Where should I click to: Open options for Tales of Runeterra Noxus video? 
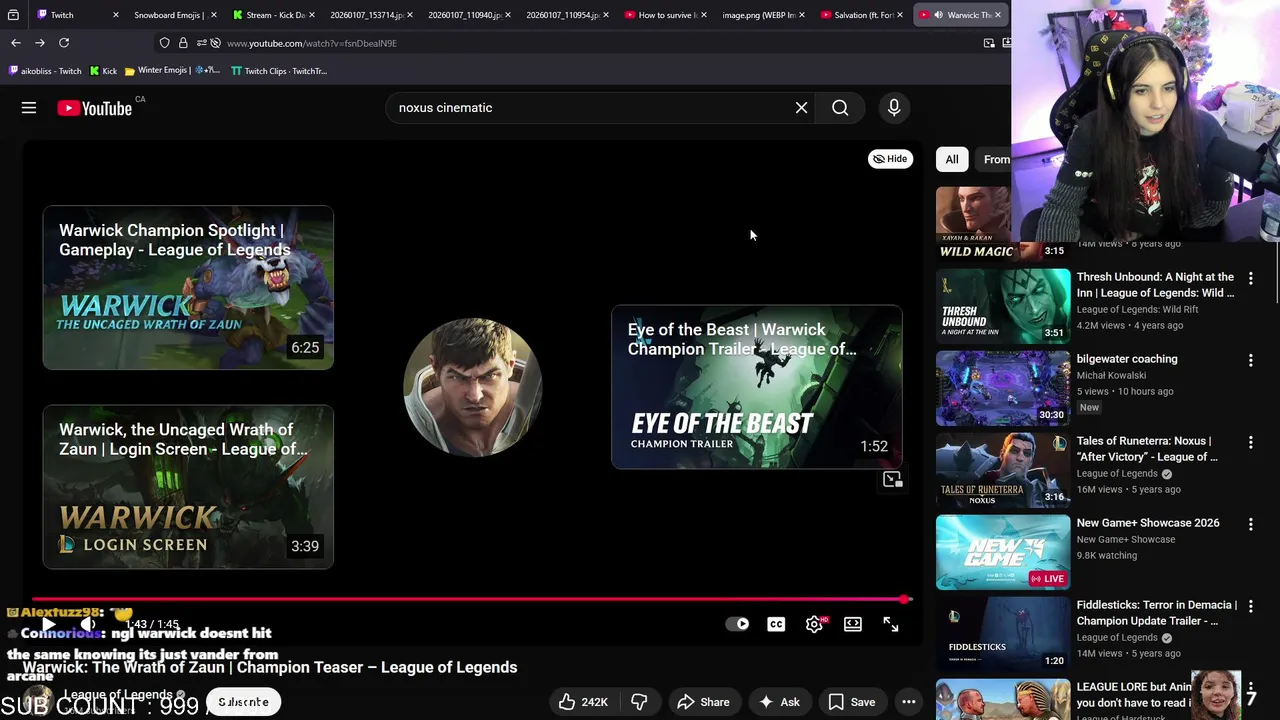tap(1250, 442)
